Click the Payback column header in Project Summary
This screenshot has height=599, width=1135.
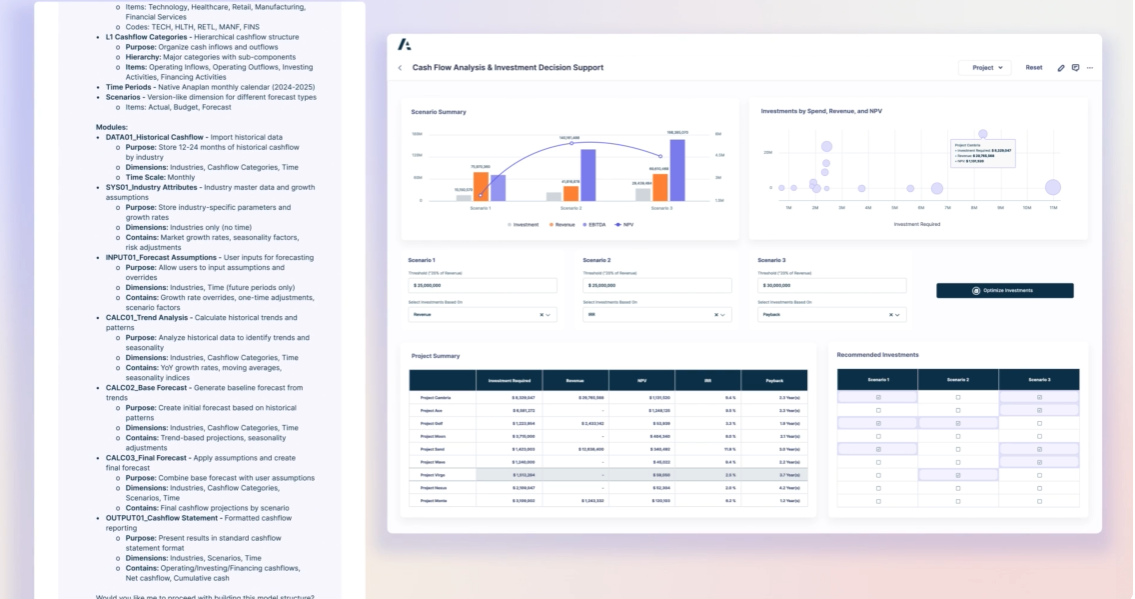[x=774, y=381]
